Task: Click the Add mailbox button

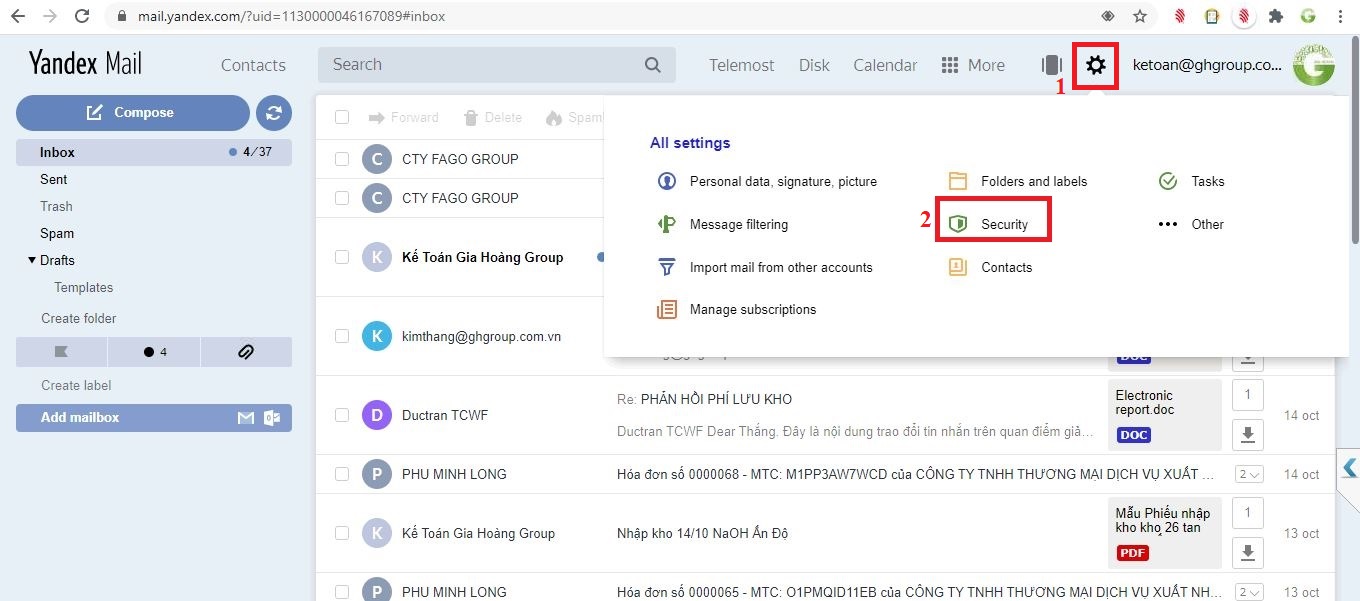Action: coord(154,418)
